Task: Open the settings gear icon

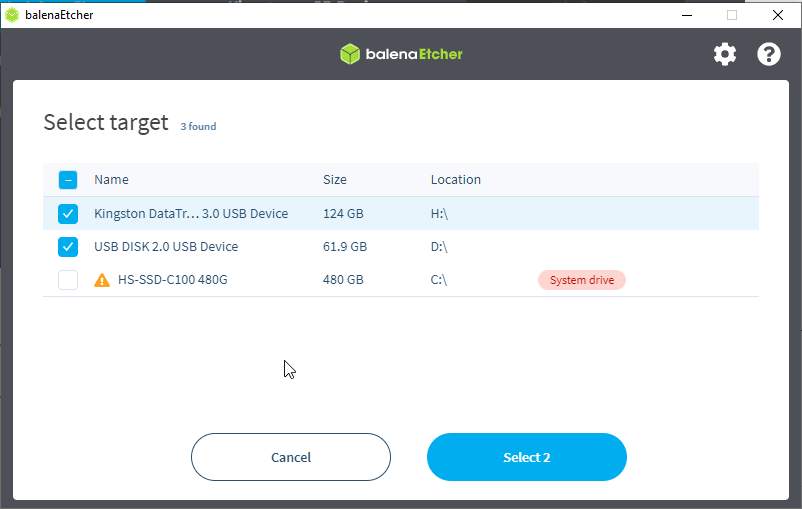Action: coord(725,54)
